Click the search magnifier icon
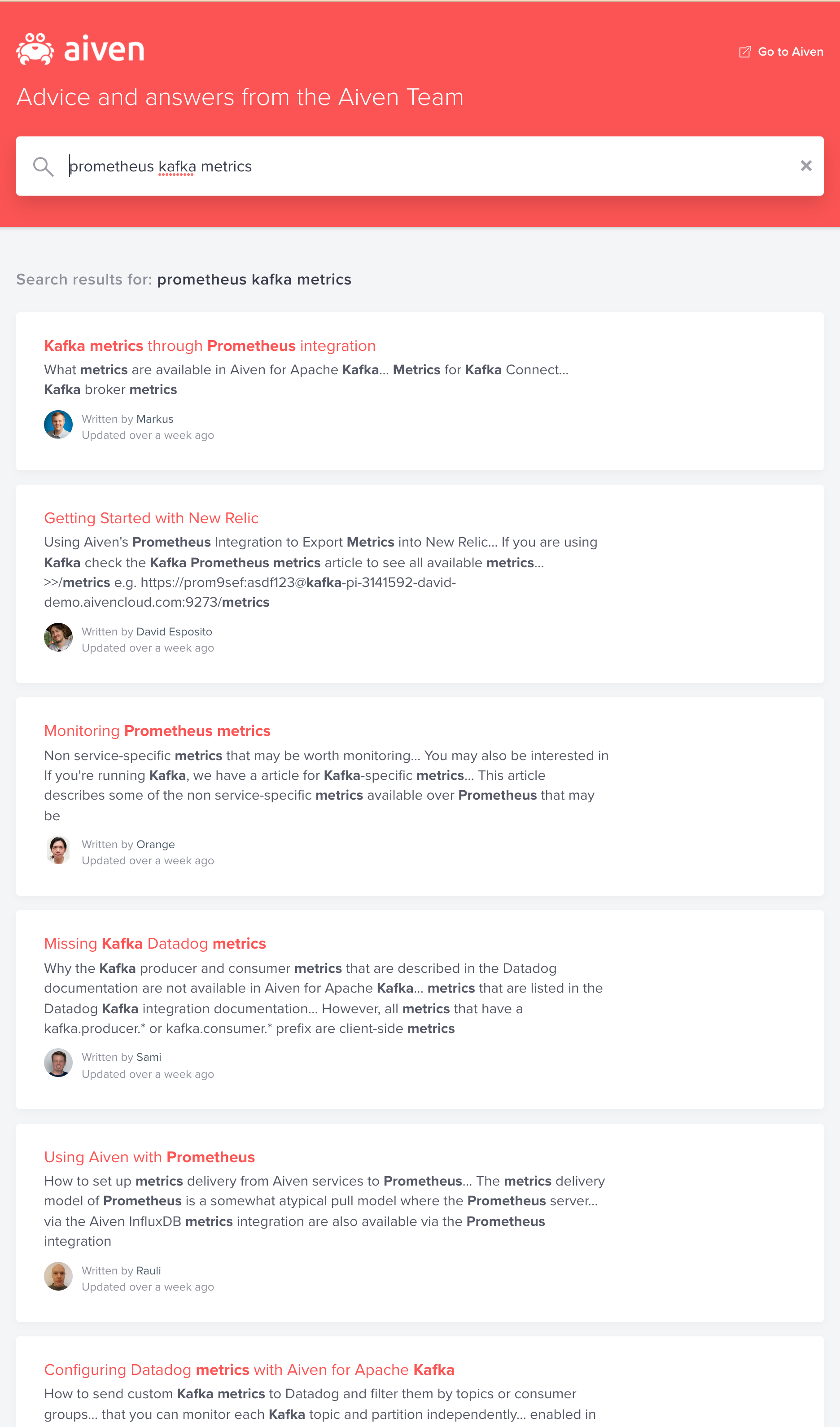Image resolution: width=840 pixels, height=1427 pixels. (44, 166)
